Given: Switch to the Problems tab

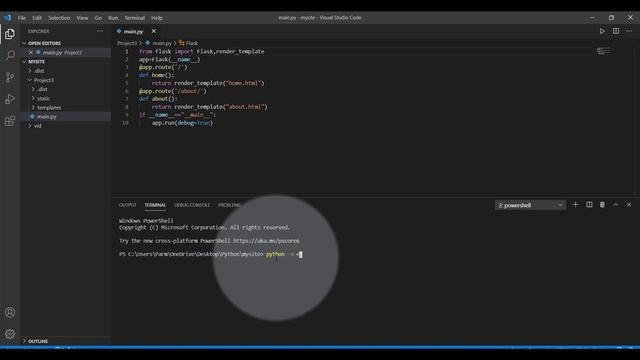Looking at the screenshot, I should tap(229, 205).
